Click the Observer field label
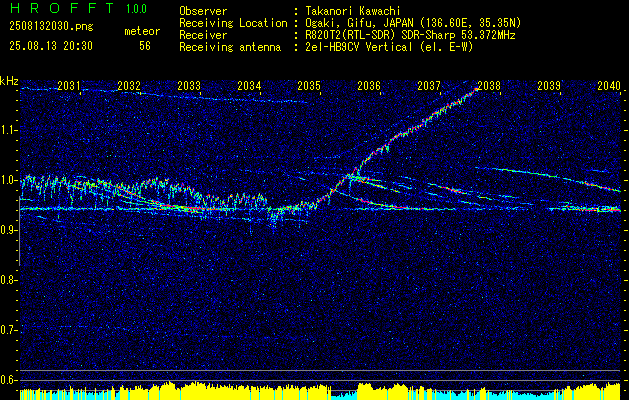 [x=203, y=11]
